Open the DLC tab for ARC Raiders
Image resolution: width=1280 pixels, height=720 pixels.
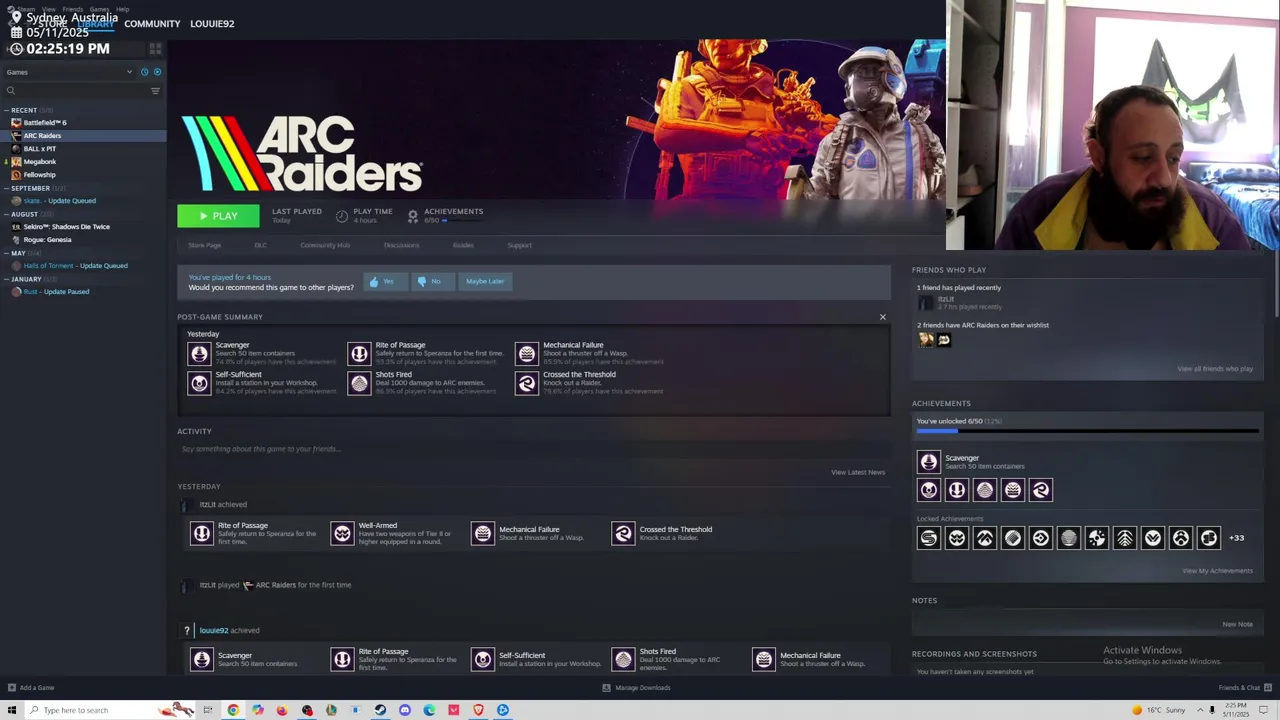[260, 245]
